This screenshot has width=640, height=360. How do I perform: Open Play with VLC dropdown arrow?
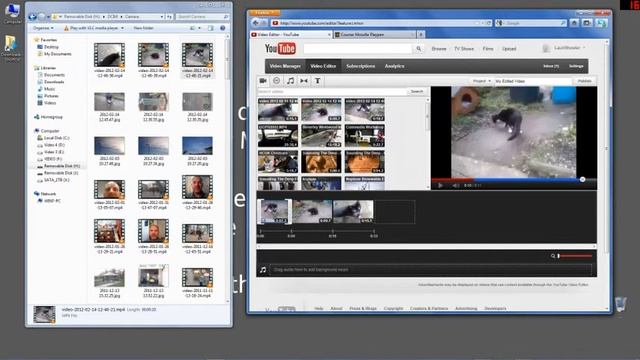pyautogui.click(x=122, y=28)
